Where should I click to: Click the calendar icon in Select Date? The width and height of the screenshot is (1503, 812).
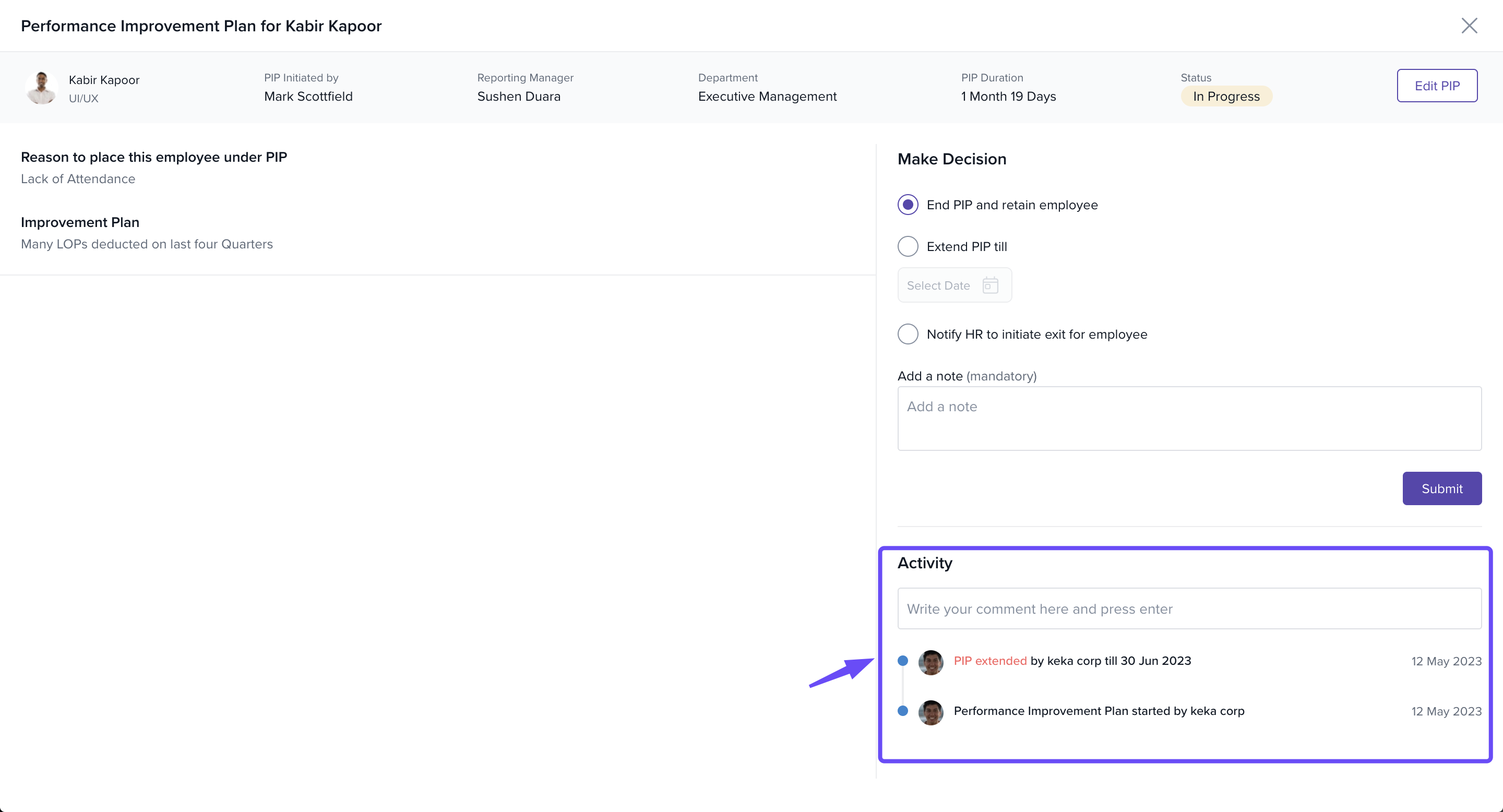click(x=990, y=285)
